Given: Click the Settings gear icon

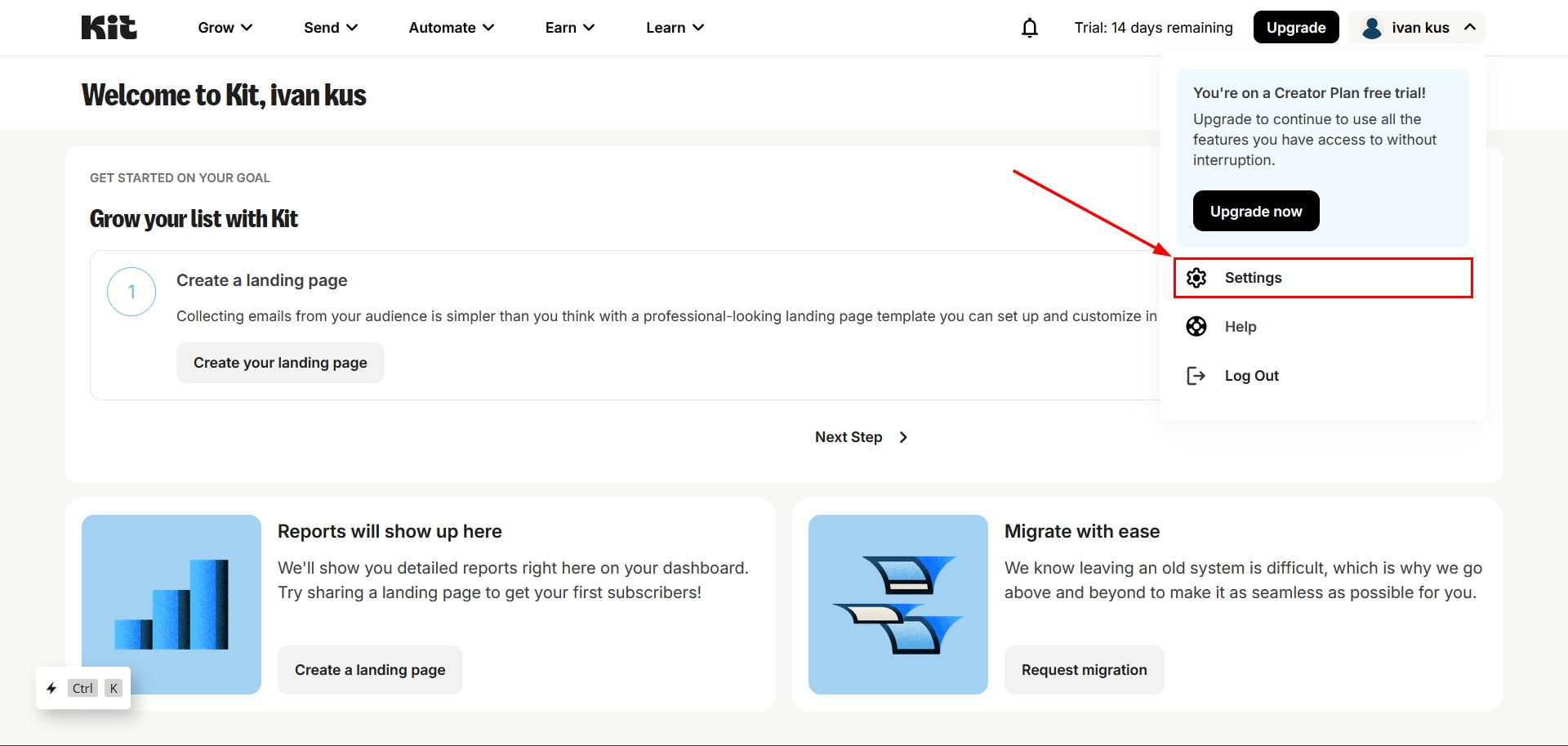Looking at the screenshot, I should 1196,278.
